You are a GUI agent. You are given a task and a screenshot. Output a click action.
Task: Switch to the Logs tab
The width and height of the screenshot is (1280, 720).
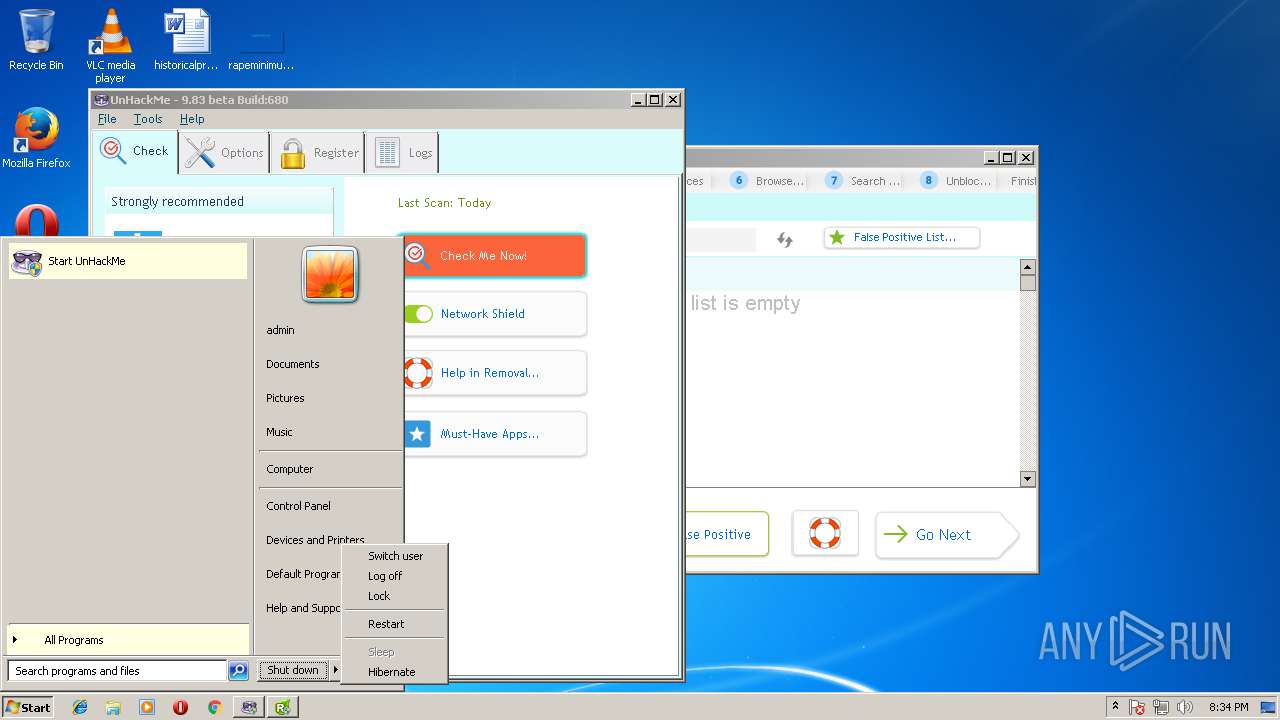(403, 153)
